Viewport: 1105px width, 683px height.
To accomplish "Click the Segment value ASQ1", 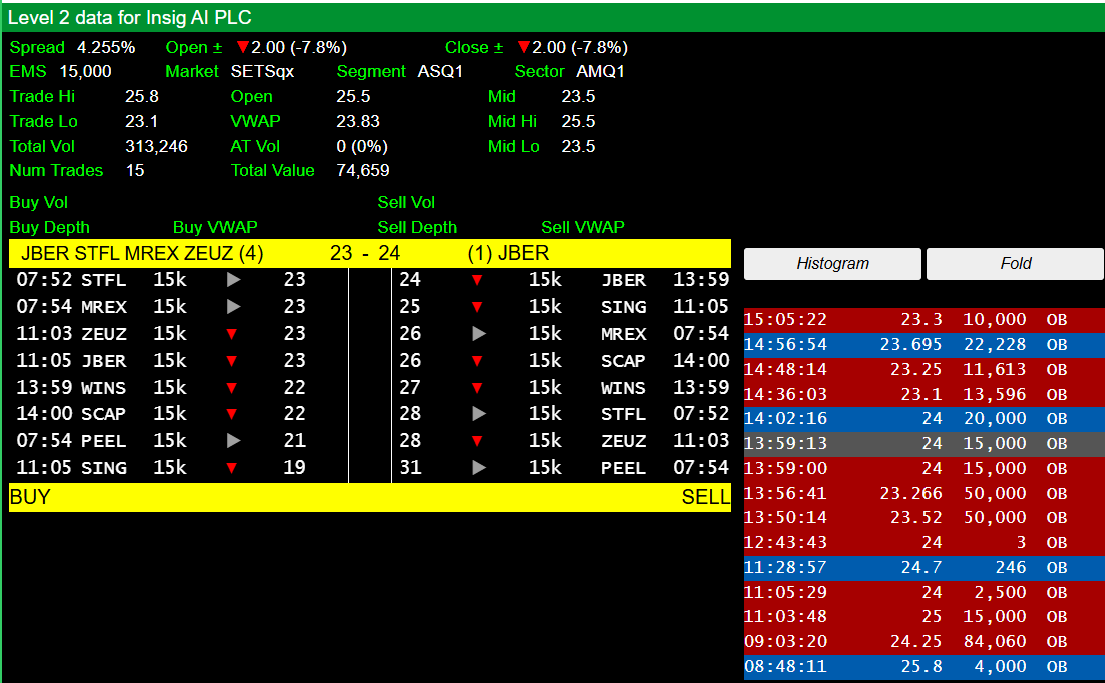I will (440, 72).
